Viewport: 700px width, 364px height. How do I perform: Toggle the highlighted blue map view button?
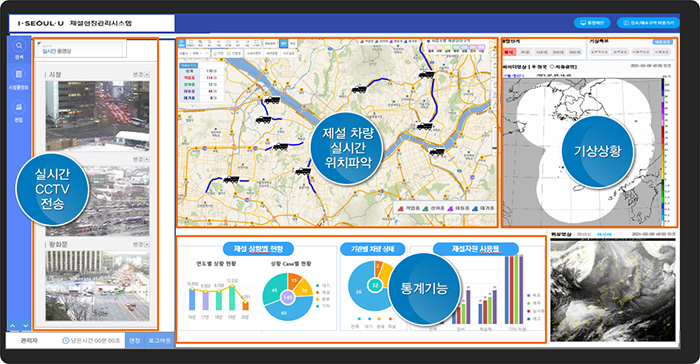click(283, 43)
